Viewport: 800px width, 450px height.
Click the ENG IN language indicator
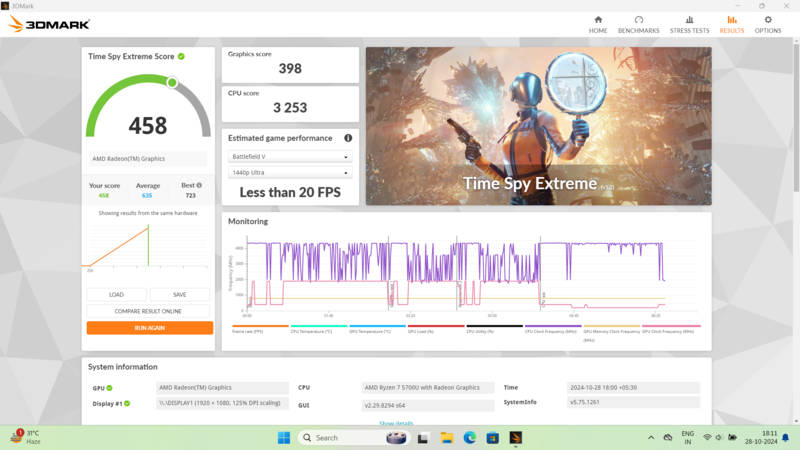click(x=688, y=438)
